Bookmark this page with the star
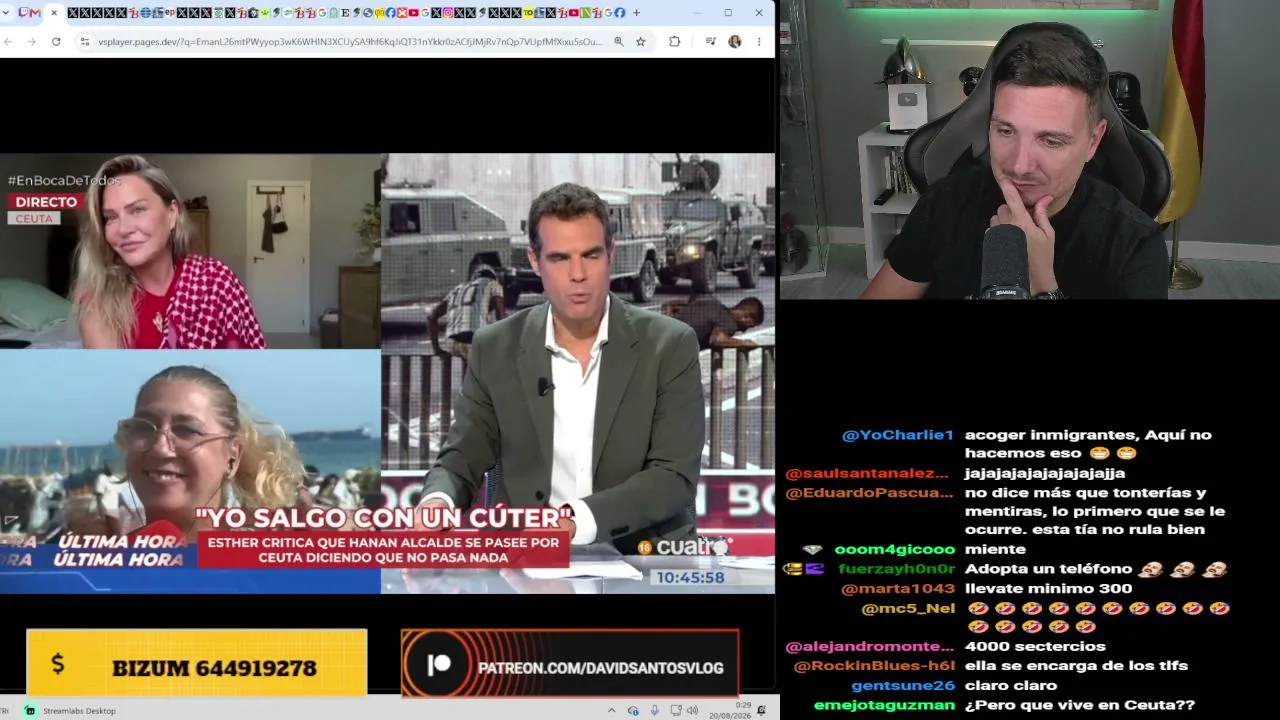Image resolution: width=1280 pixels, height=720 pixels. (641, 42)
